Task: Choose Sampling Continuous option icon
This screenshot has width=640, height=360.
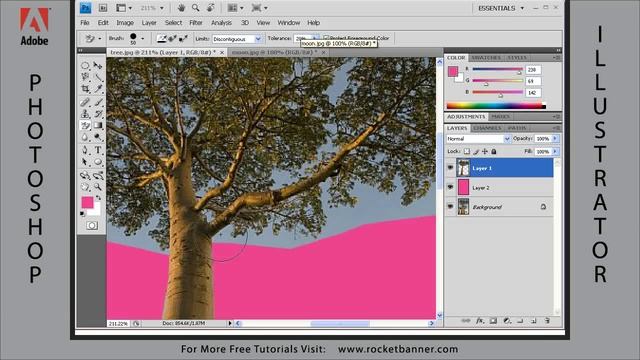Action: [162, 39]
